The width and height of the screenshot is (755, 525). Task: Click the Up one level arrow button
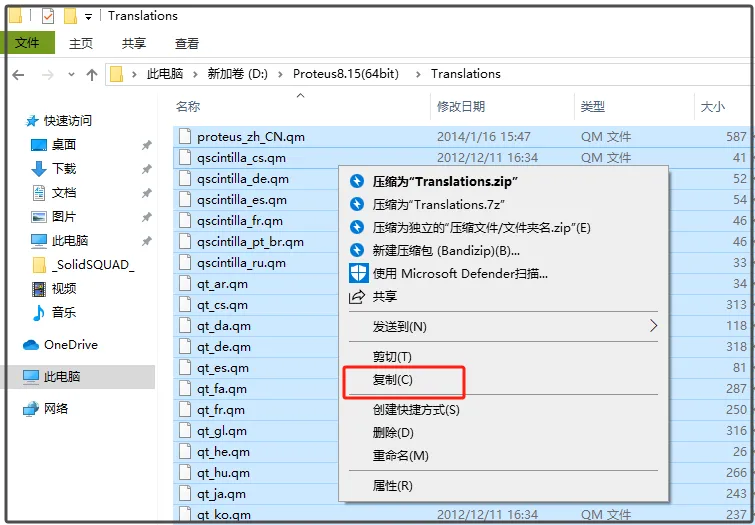(x=91, y=75)
